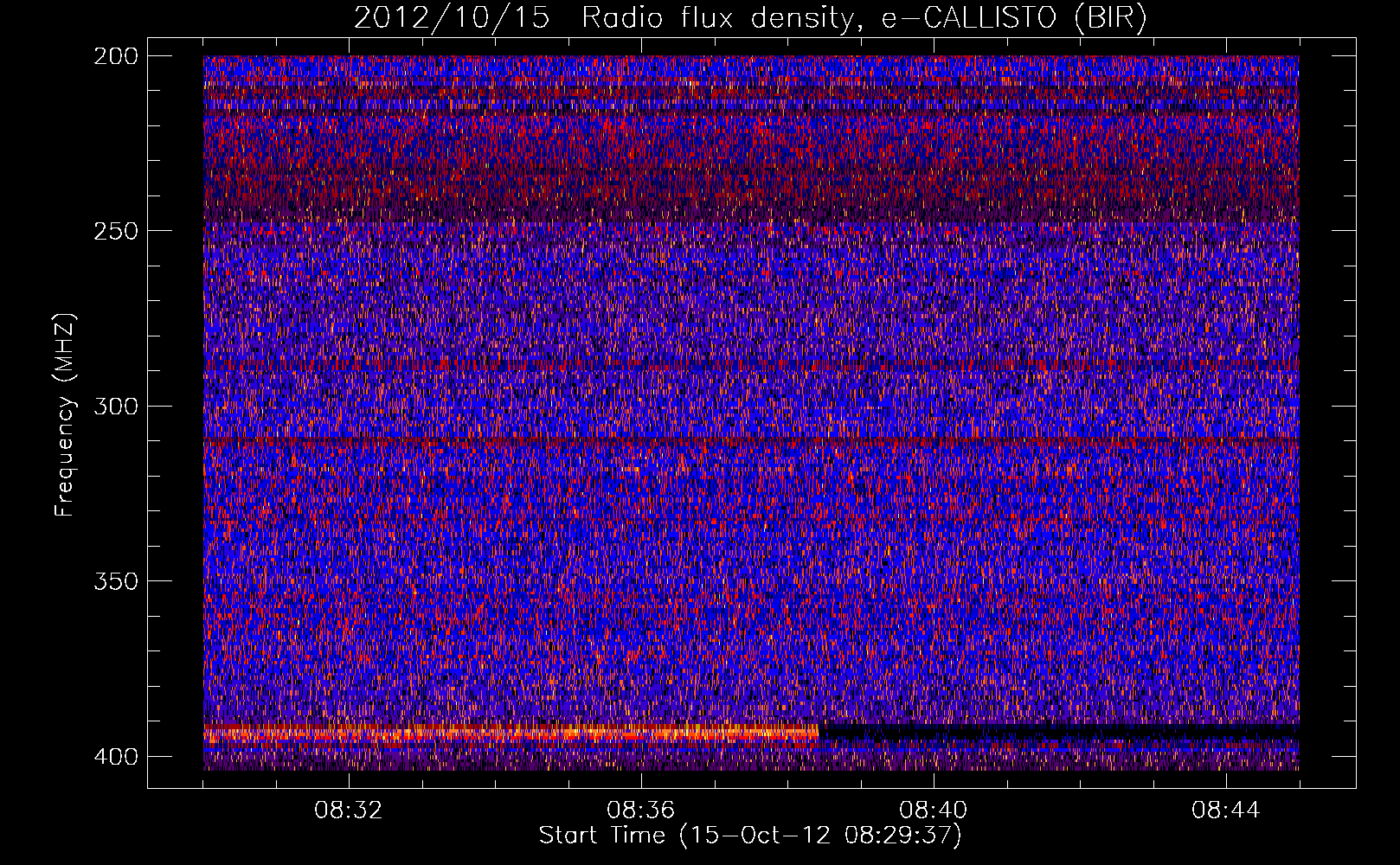The width and height of the screenshot is (1400, 865).
Task: Click the date '2012/10/15' in the title
Action: click(452, 18)
